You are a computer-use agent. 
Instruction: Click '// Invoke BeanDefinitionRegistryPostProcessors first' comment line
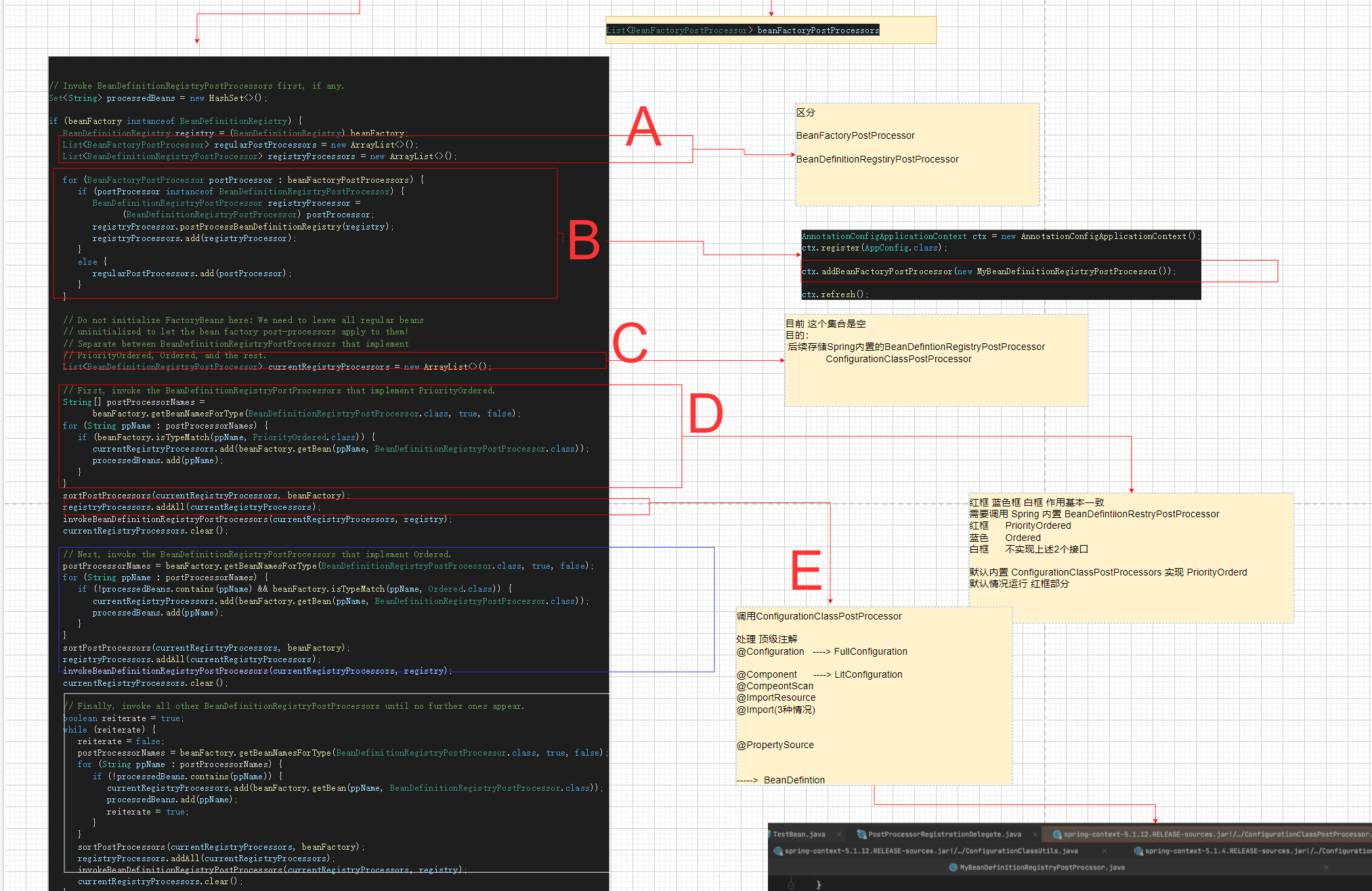[196, 86]
